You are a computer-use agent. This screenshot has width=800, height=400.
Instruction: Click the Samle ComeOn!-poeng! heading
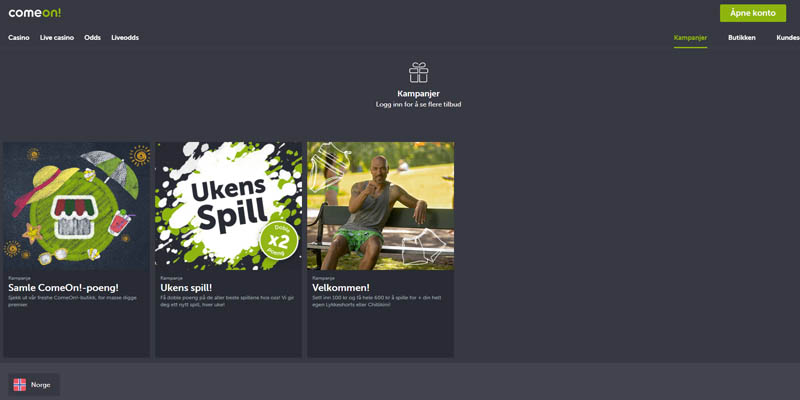pyautogui.click(x=63, y=288)
